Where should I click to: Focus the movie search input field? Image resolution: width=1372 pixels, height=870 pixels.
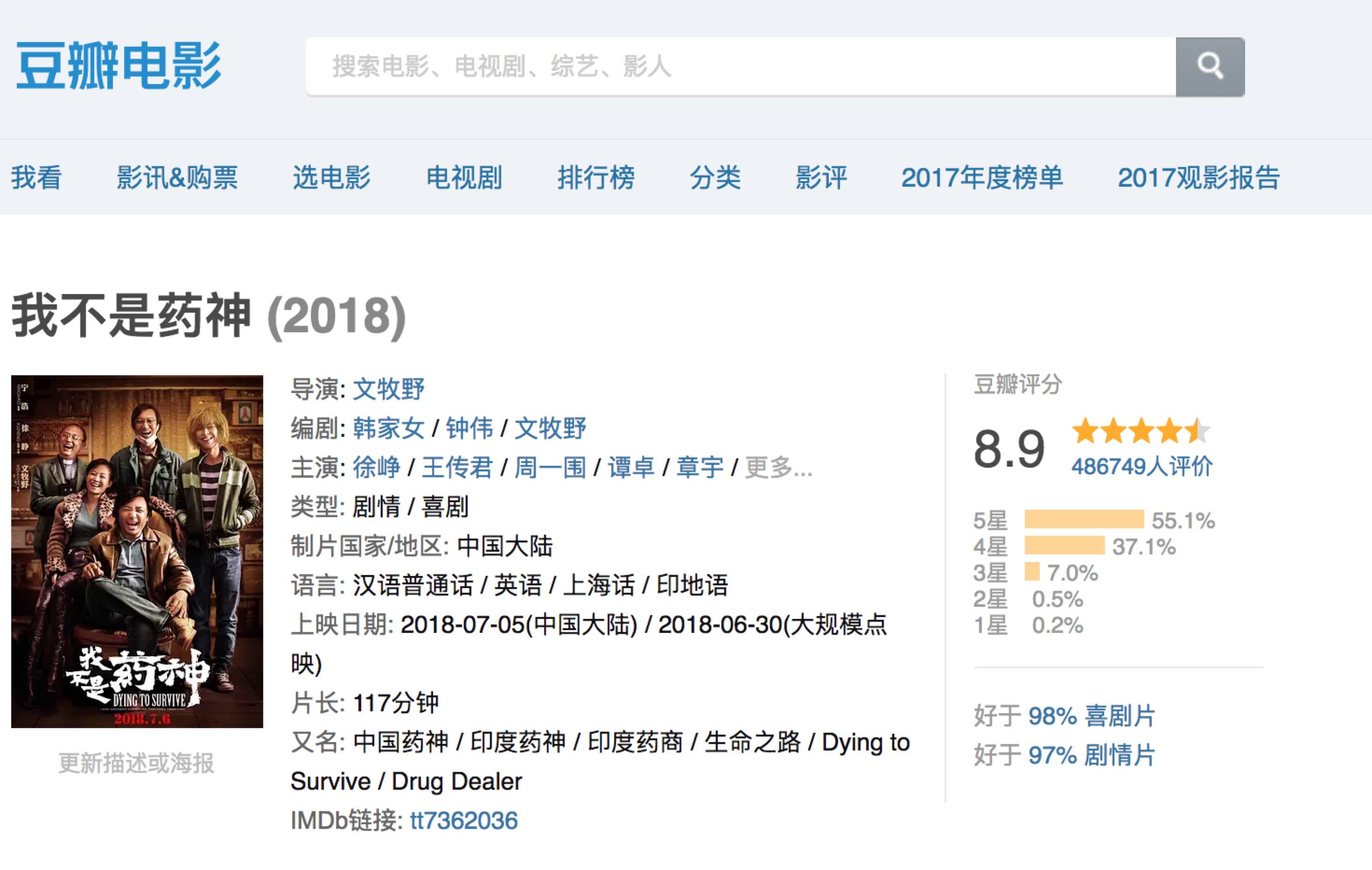[741, 67]
